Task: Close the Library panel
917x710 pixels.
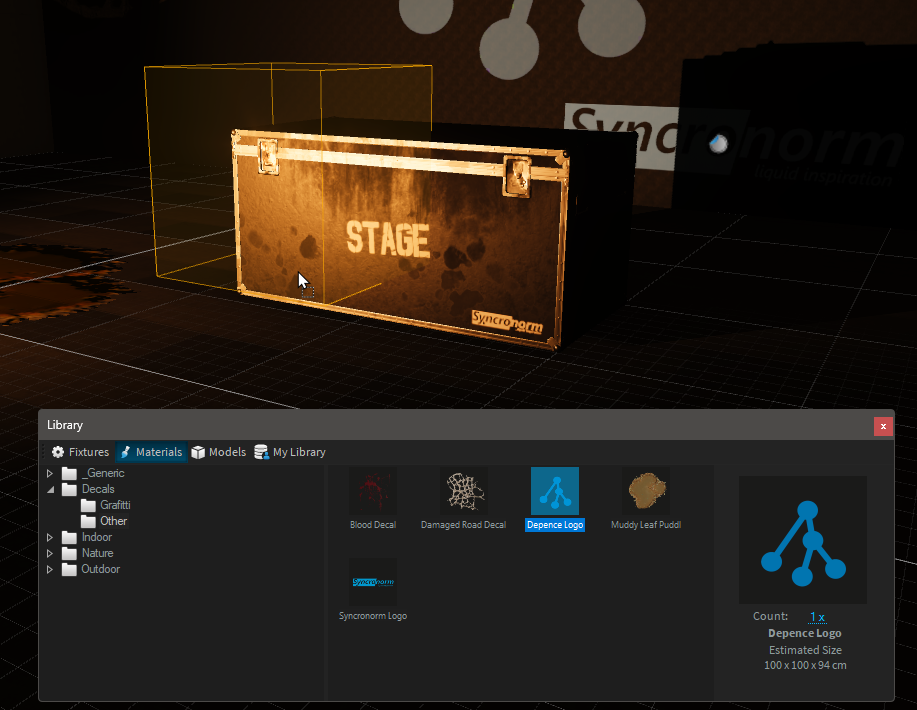Action: [x=883, y=426]
